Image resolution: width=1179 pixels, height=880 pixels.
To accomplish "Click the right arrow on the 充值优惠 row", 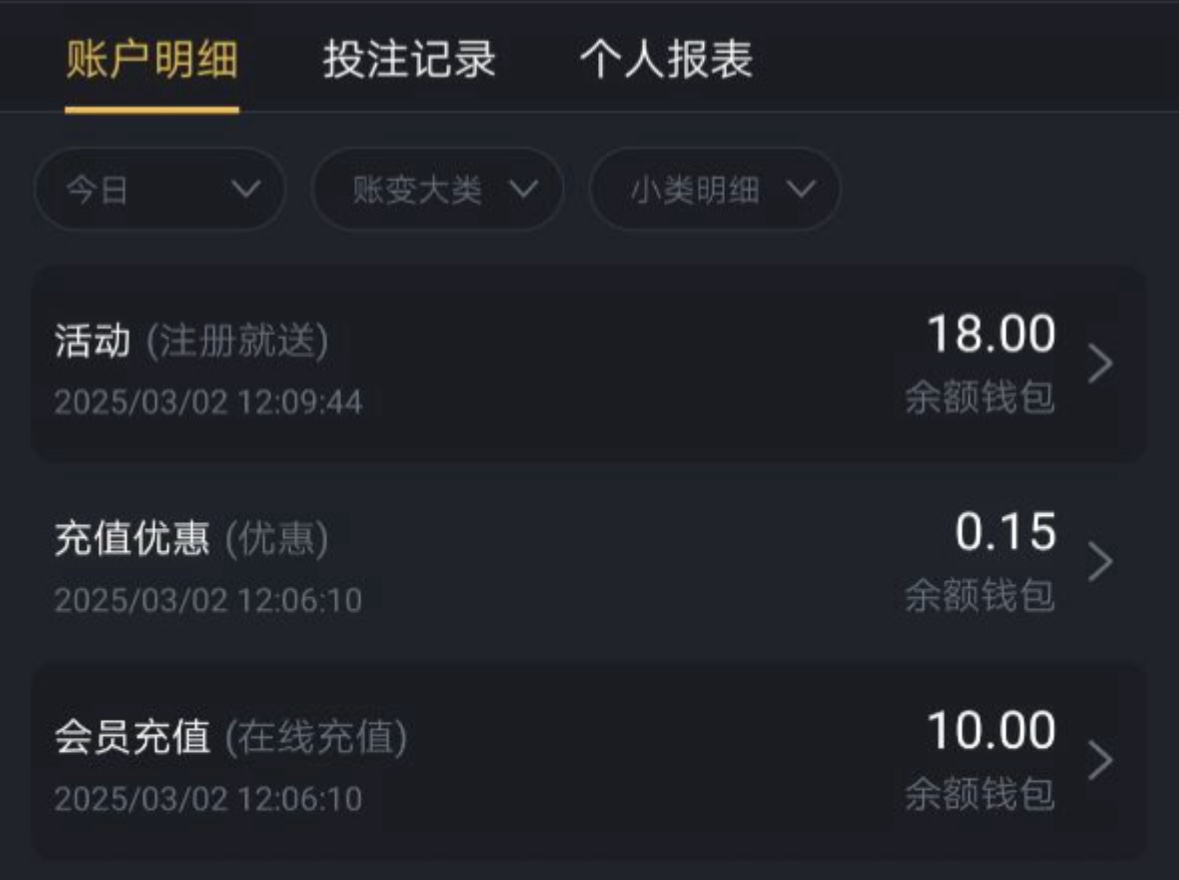I will [x=1099, y=562].
